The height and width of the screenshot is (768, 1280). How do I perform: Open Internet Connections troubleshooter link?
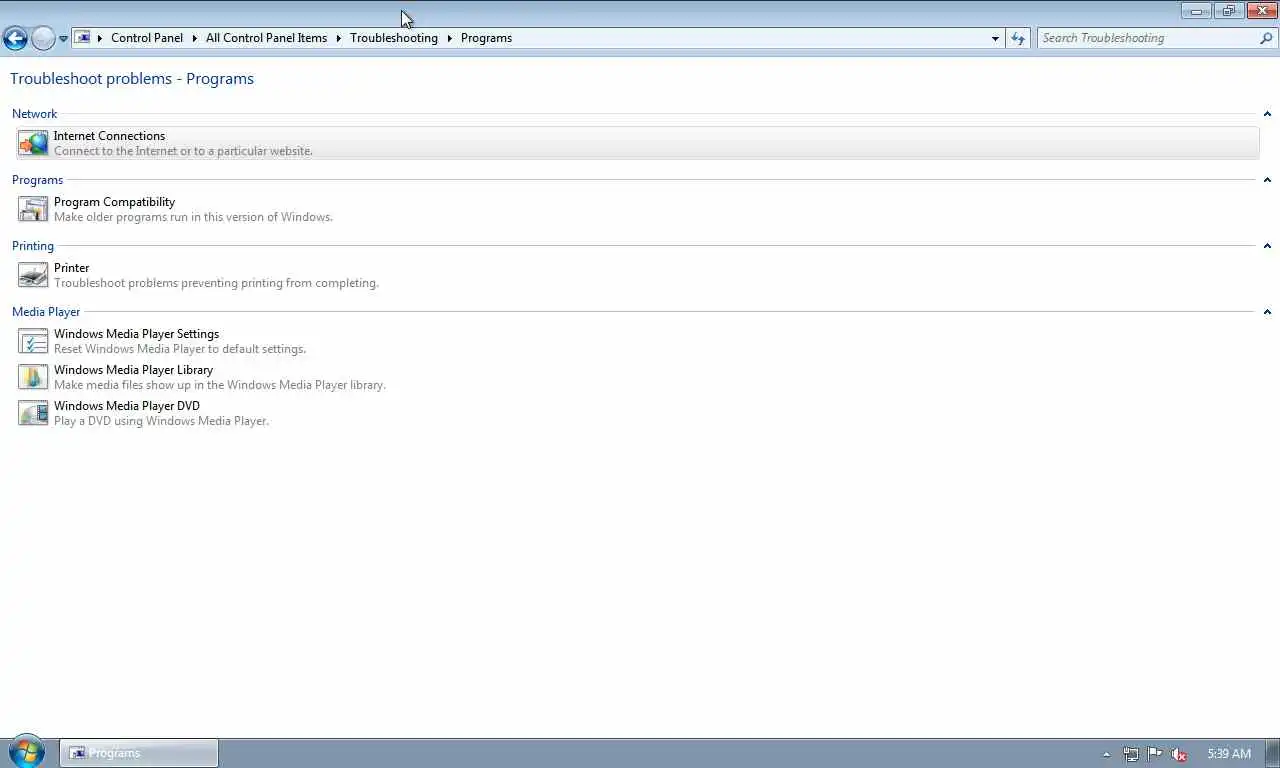point(109,136)
